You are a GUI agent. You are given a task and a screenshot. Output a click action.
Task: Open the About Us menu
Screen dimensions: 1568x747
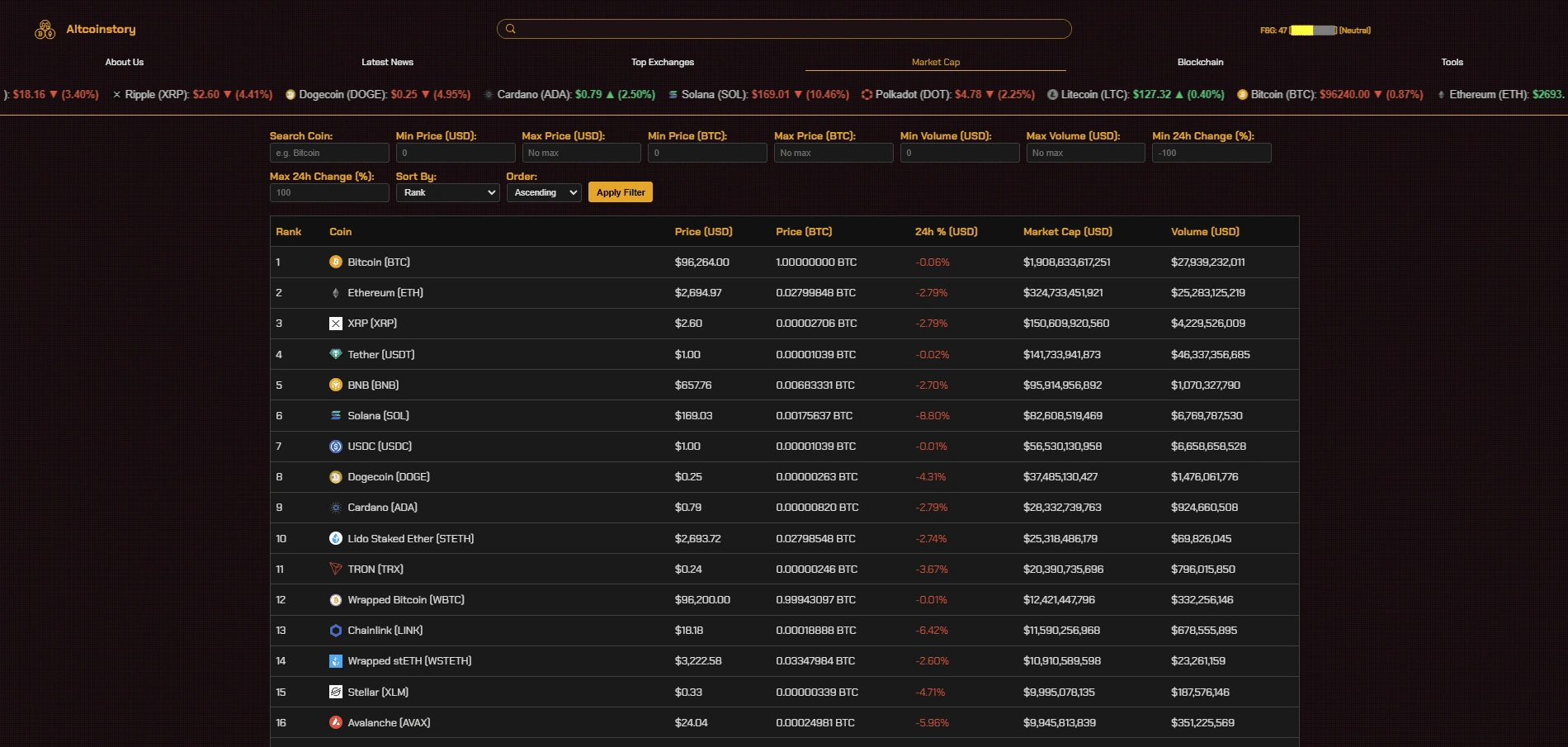125,62
